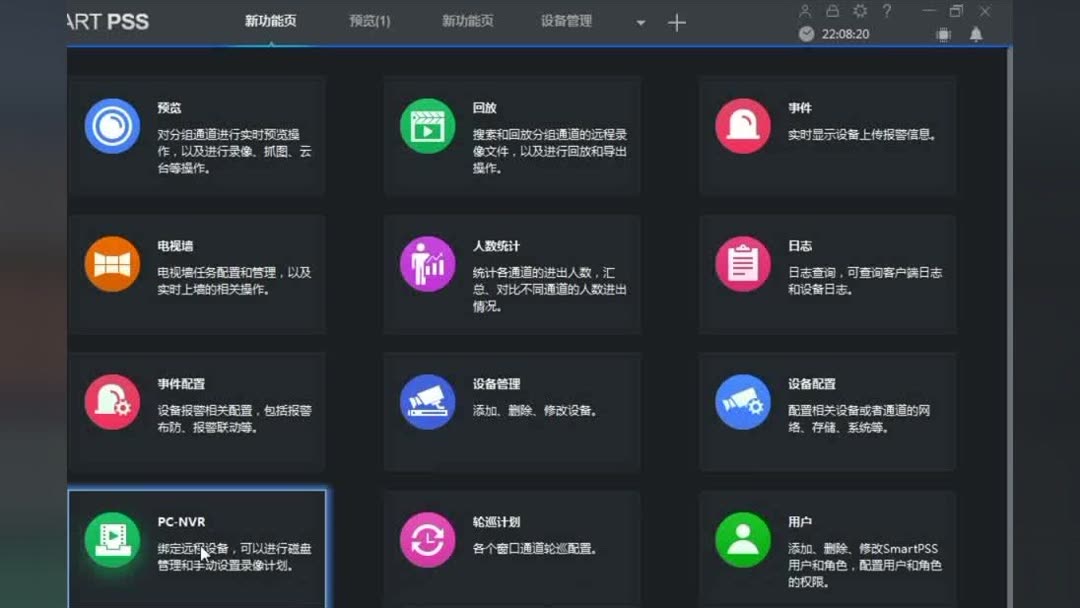Click the user account icon

click(x=805, y=11)
